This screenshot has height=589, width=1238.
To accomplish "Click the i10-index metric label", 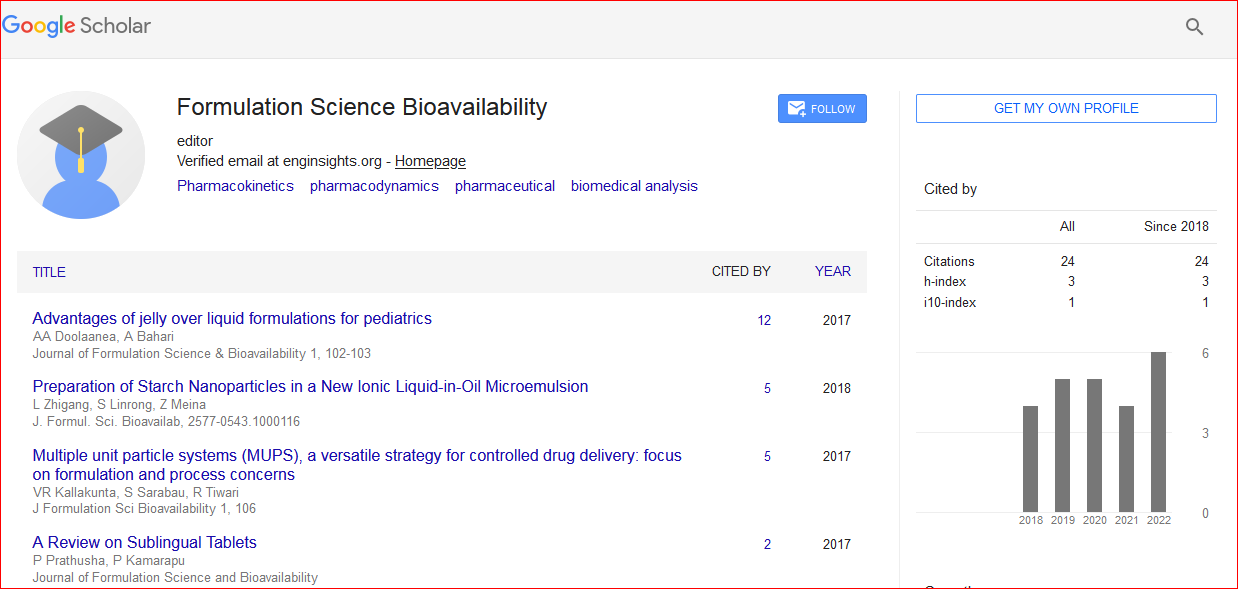I will click(949, 303).
